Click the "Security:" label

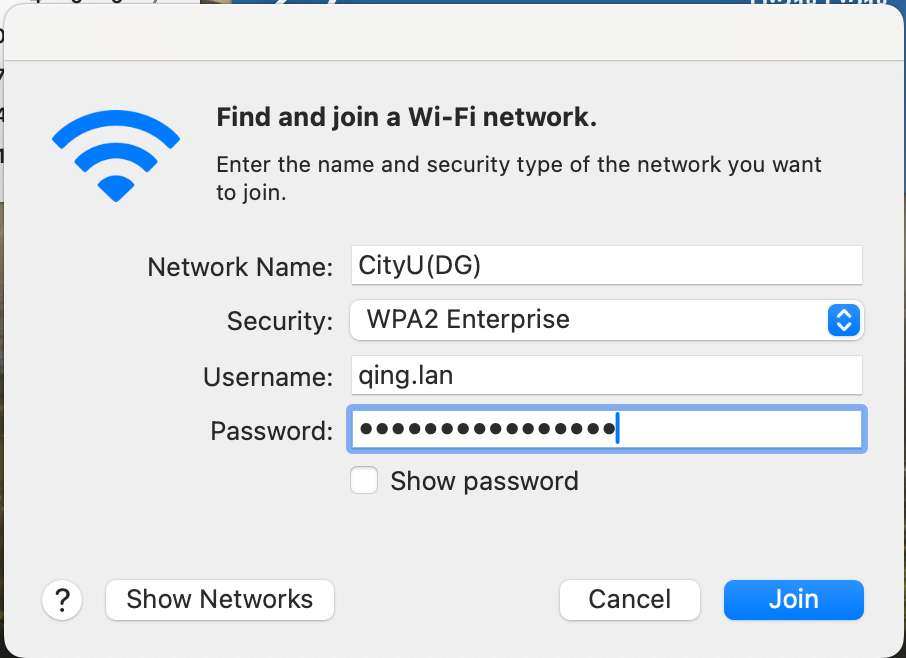coord(280,321)
